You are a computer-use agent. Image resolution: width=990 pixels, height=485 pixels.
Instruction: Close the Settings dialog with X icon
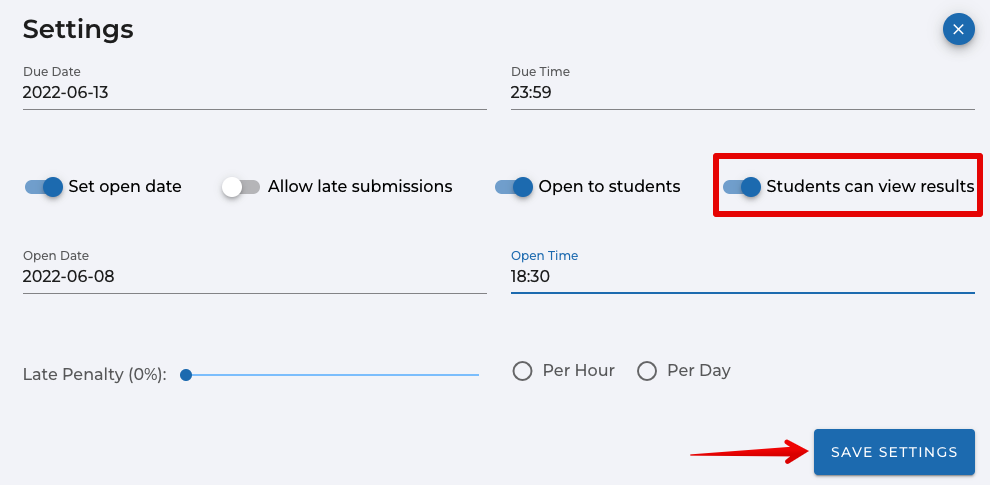tap(958, 30)
